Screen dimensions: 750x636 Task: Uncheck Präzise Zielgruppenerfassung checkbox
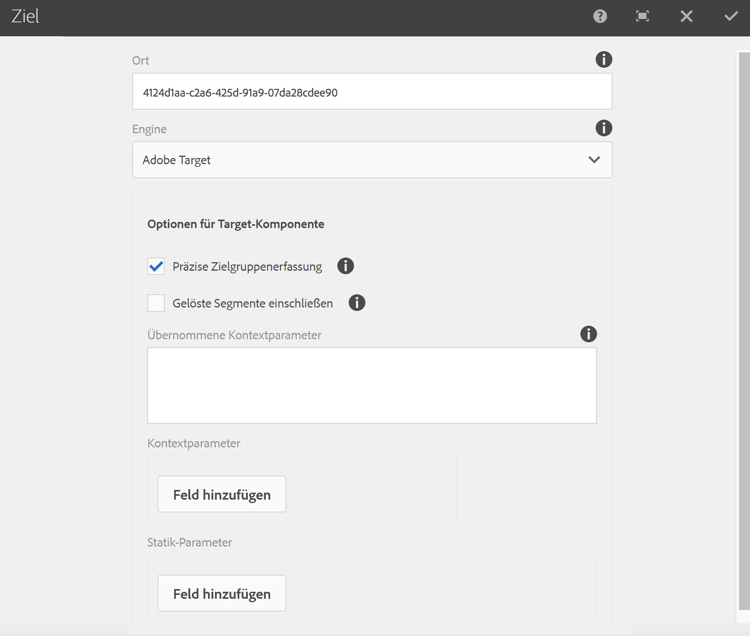(x=156, y=267)
